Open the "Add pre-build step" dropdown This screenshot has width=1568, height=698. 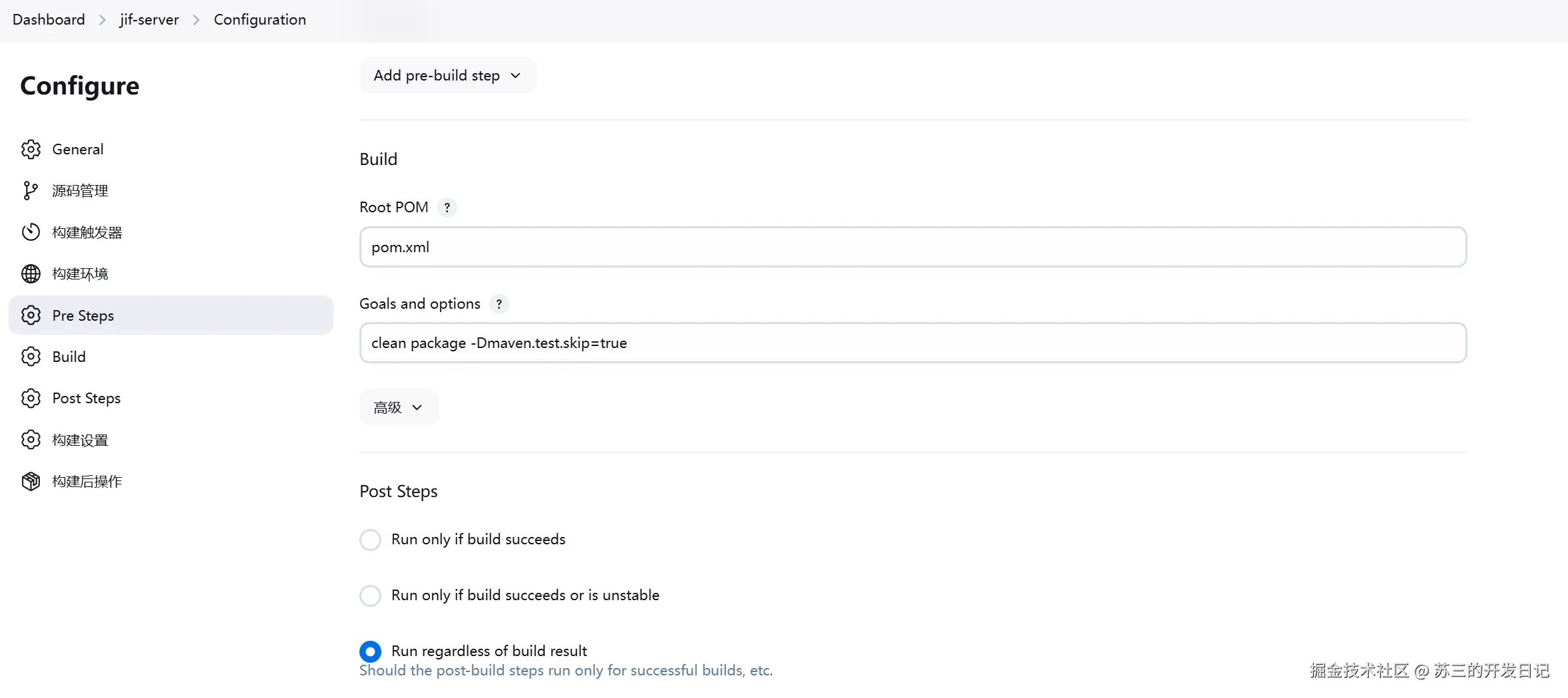click(447, 76)
